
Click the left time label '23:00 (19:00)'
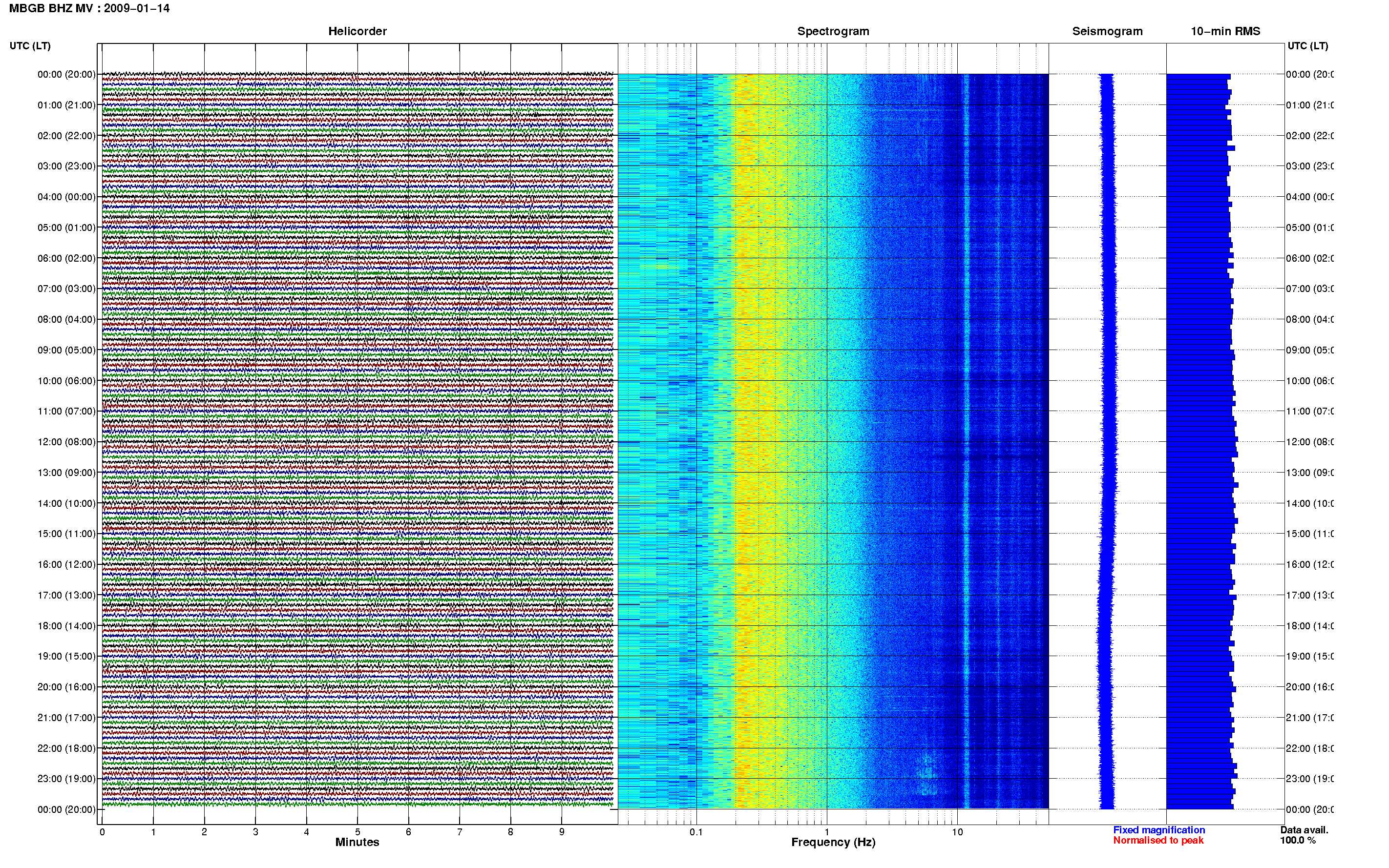pos(66,779)
